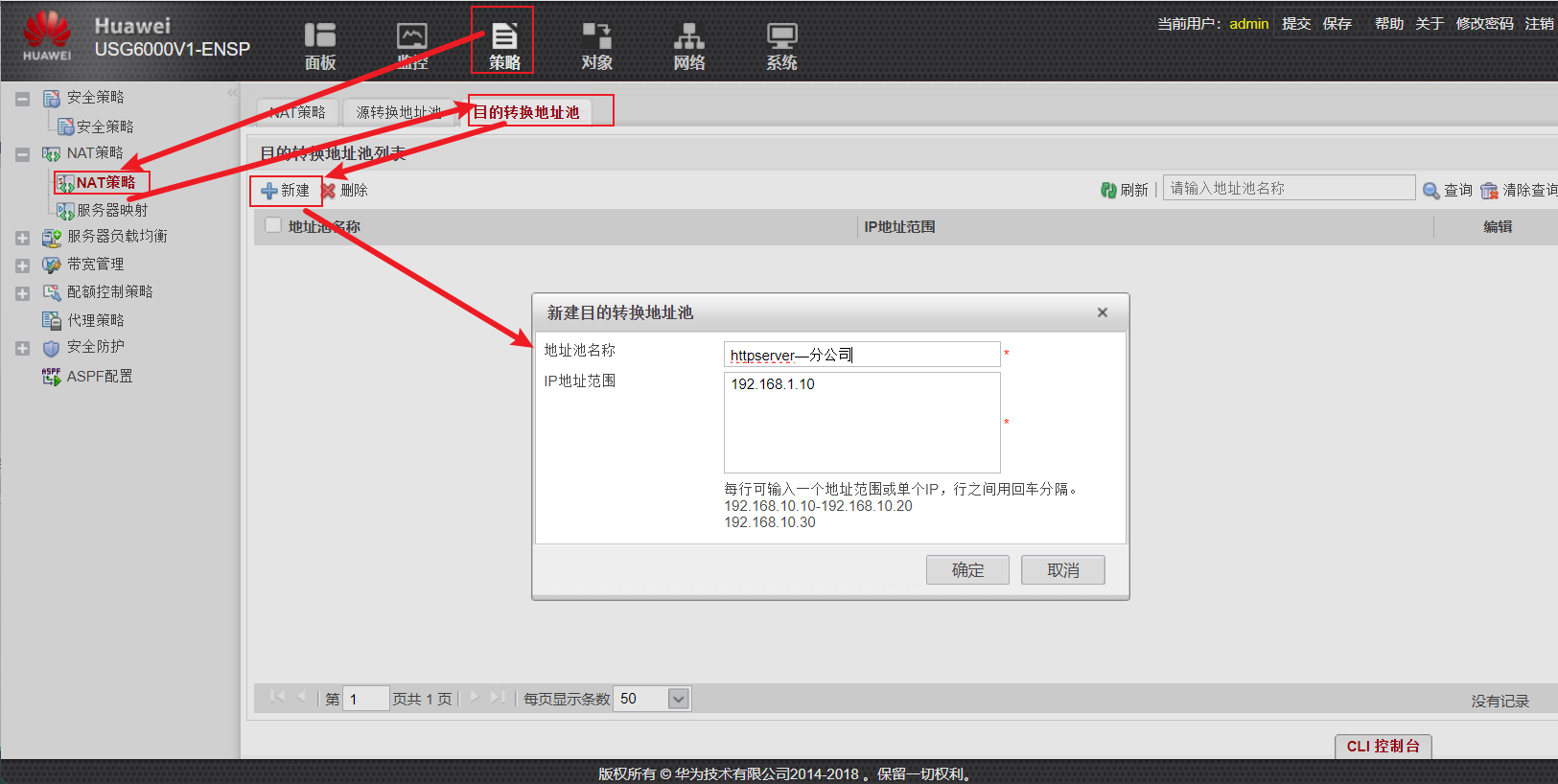Image resolution: width=1558 pixels, height=784 pixels.
Task: Click the 帮助 link
Action: pyautogui.click(x=1389, y=23)
